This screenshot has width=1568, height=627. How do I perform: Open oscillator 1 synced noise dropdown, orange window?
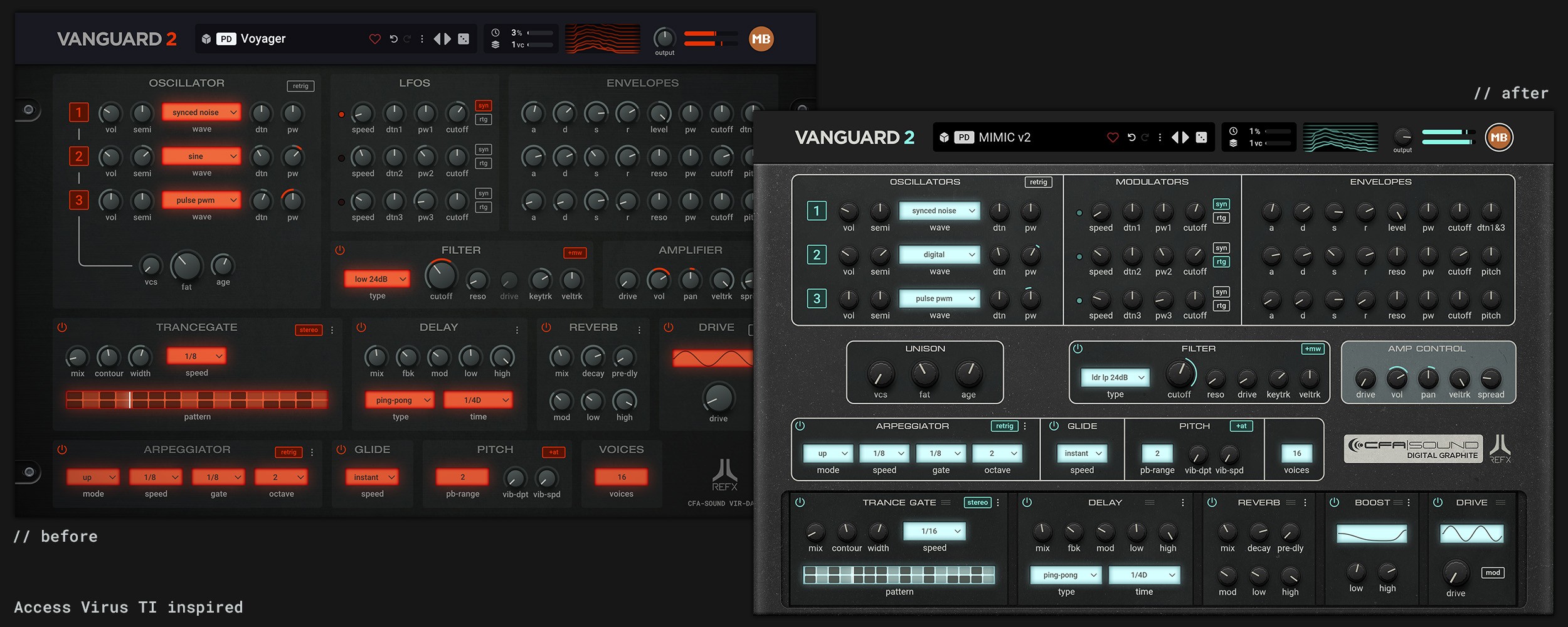(201, 112)
